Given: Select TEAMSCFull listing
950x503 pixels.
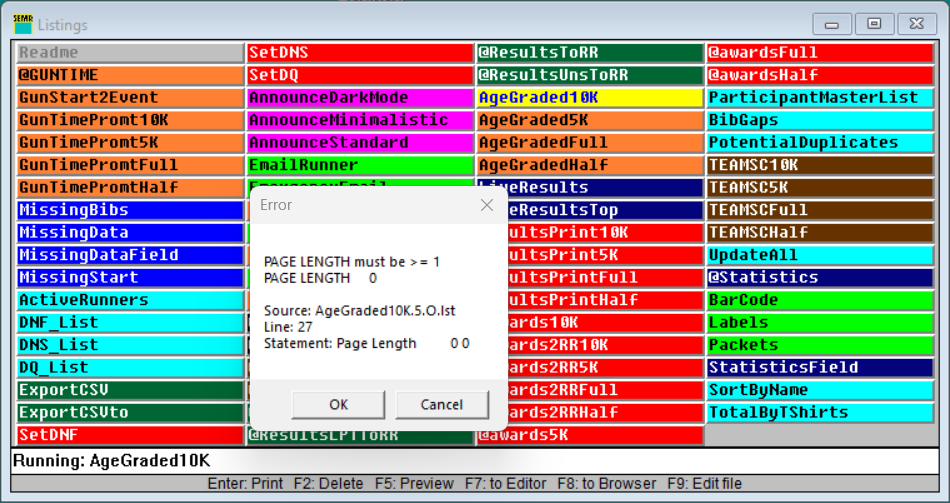Looking at the screenshot, I should pos(820,210).
